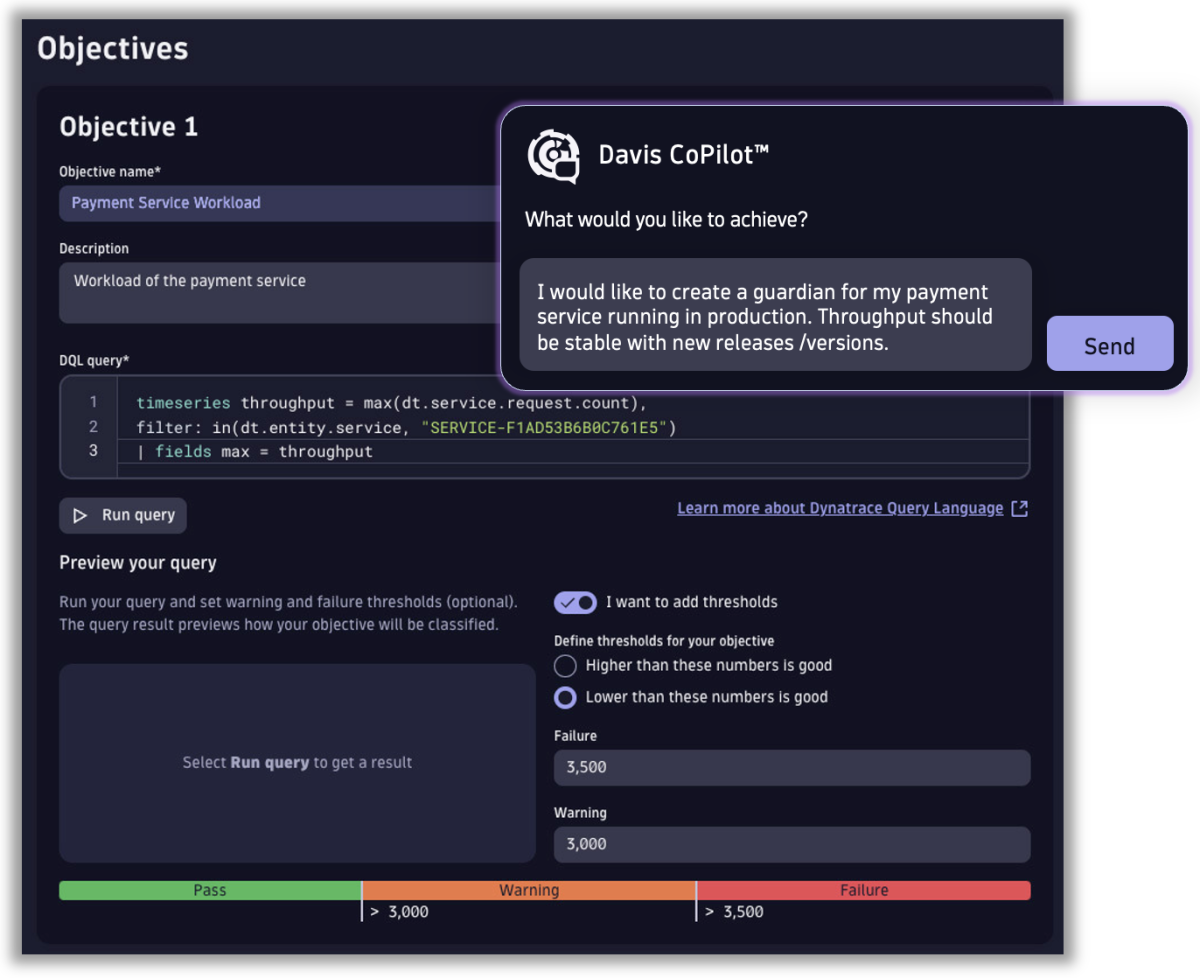1200x978 pixels.
Task: Select "Lower than these numbers is good"
Action: click(564, 697)
